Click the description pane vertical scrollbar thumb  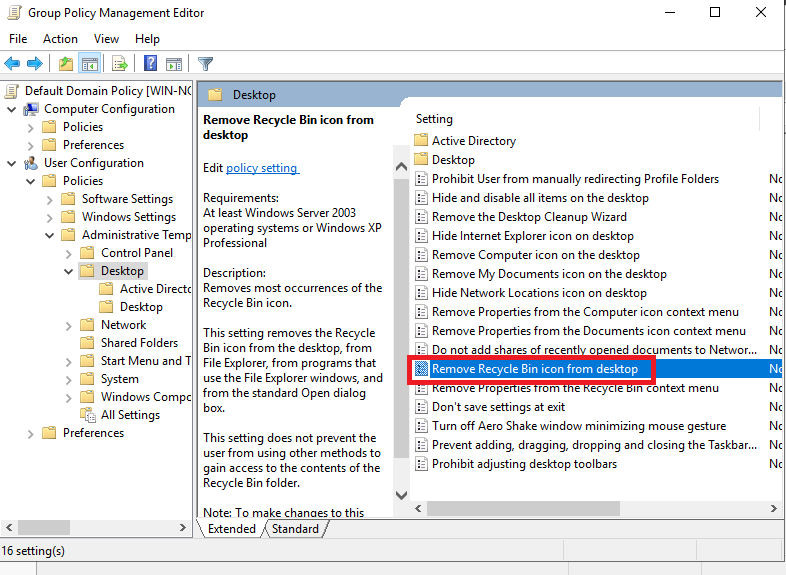click(402, 318)
